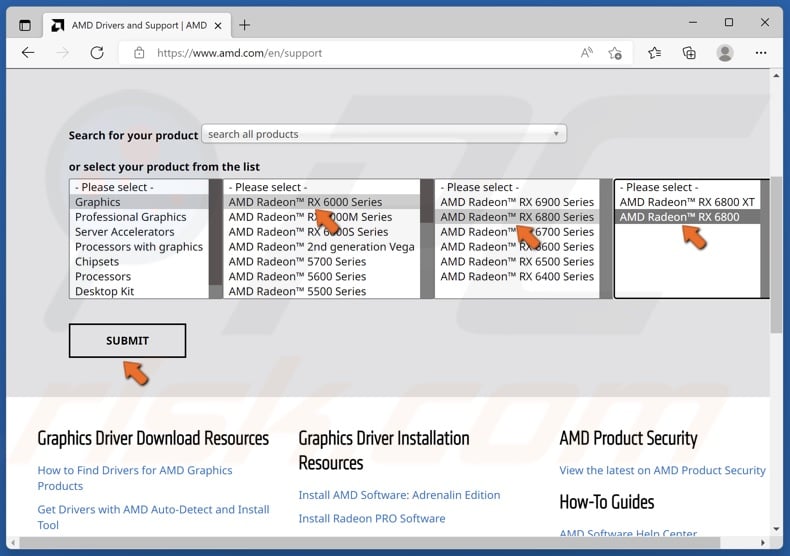Image resolution: width=790 pixels, height=556 pixels.
Task: Click the browser back arrow
Action: click(x=28, y=52)
